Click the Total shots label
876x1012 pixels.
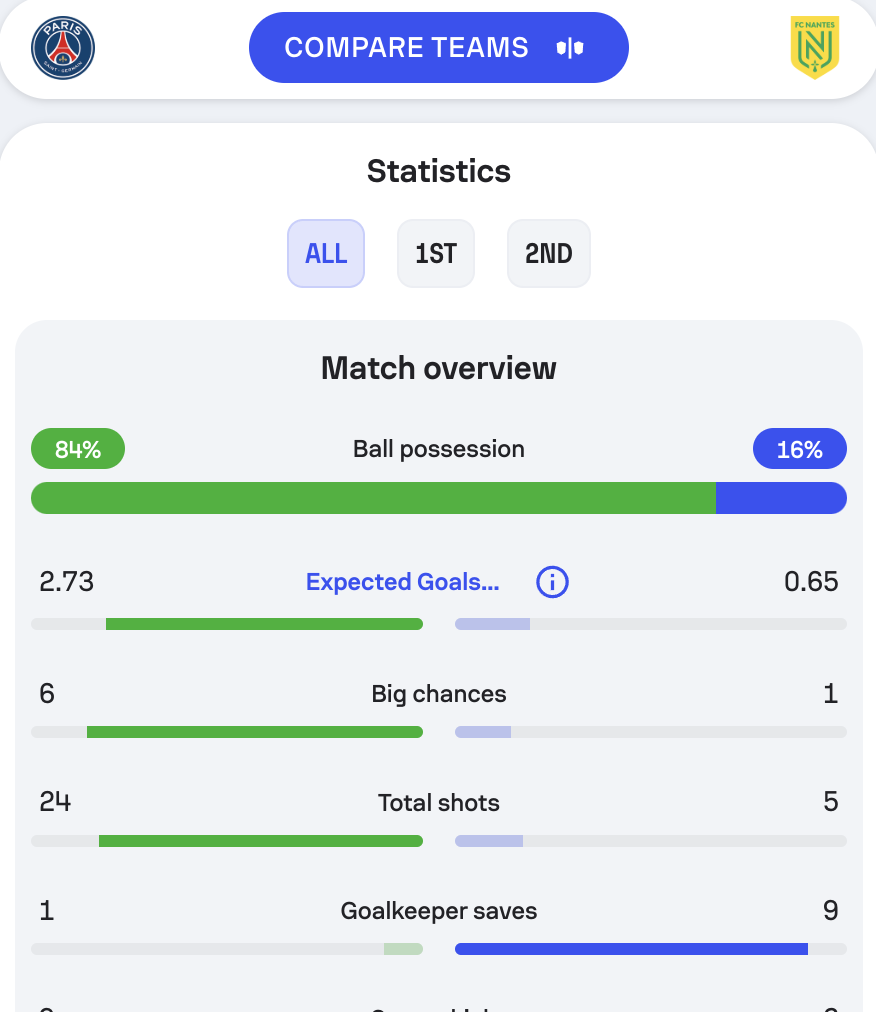coord(439,803)
